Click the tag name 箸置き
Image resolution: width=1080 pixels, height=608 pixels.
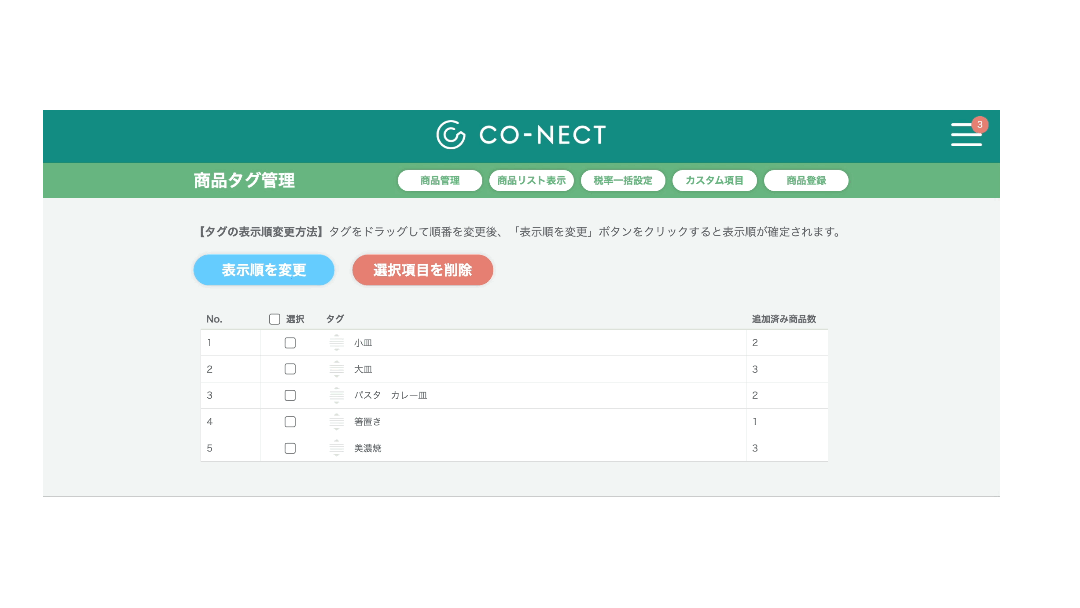(367, 421)
